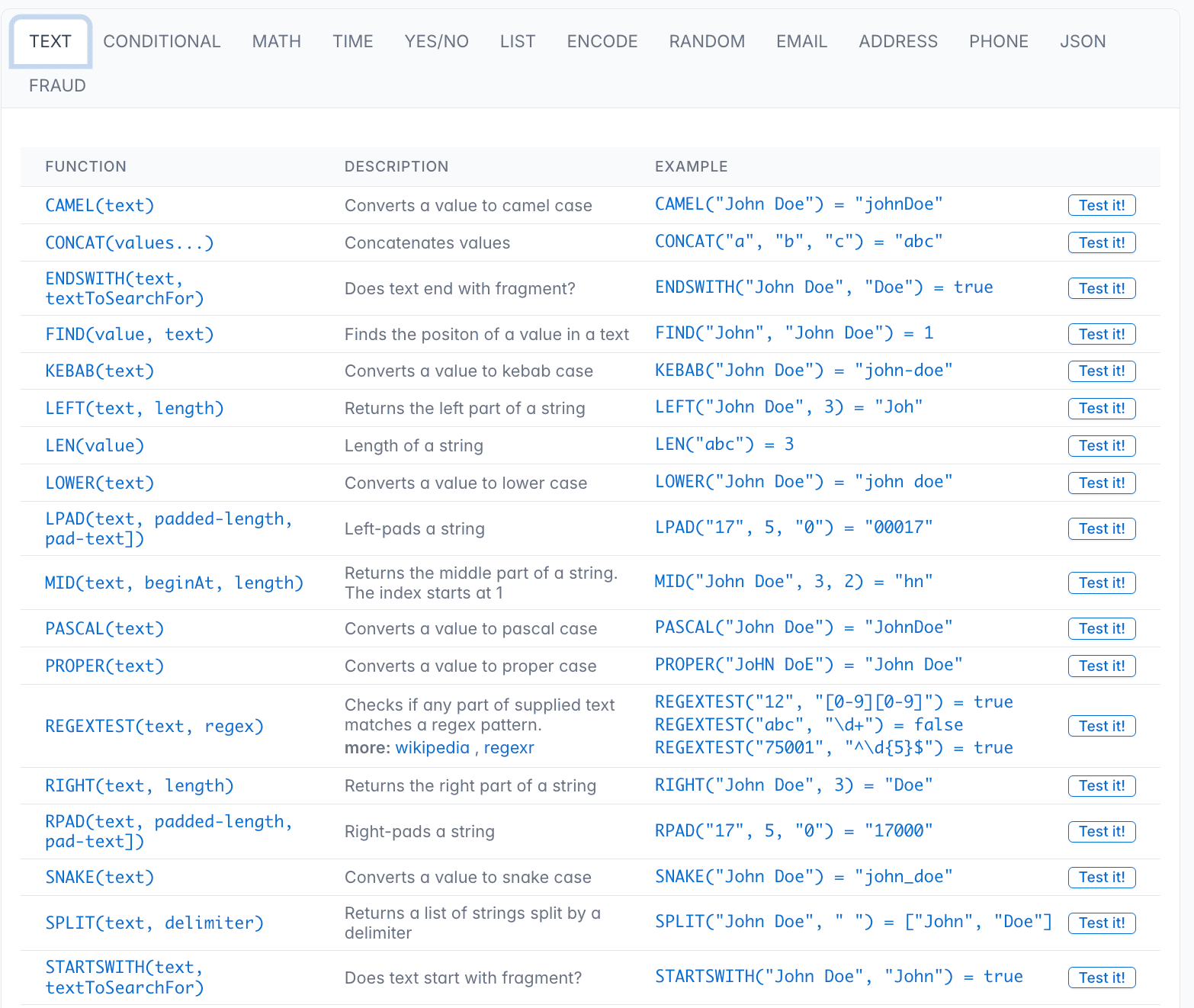The image size is (1194, 1008).
Task: Click Test it! for CAMEL example
Action: tap(1102, 205)
